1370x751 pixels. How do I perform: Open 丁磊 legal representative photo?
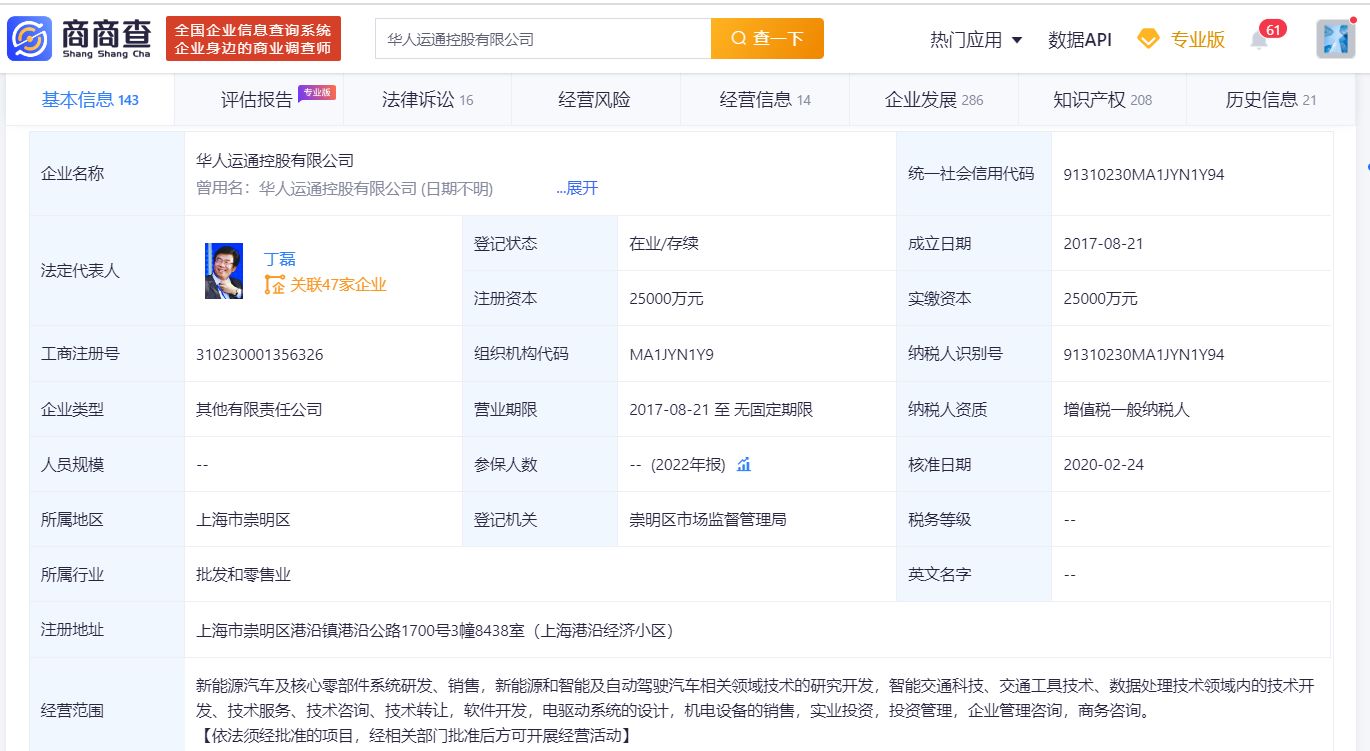224,271
